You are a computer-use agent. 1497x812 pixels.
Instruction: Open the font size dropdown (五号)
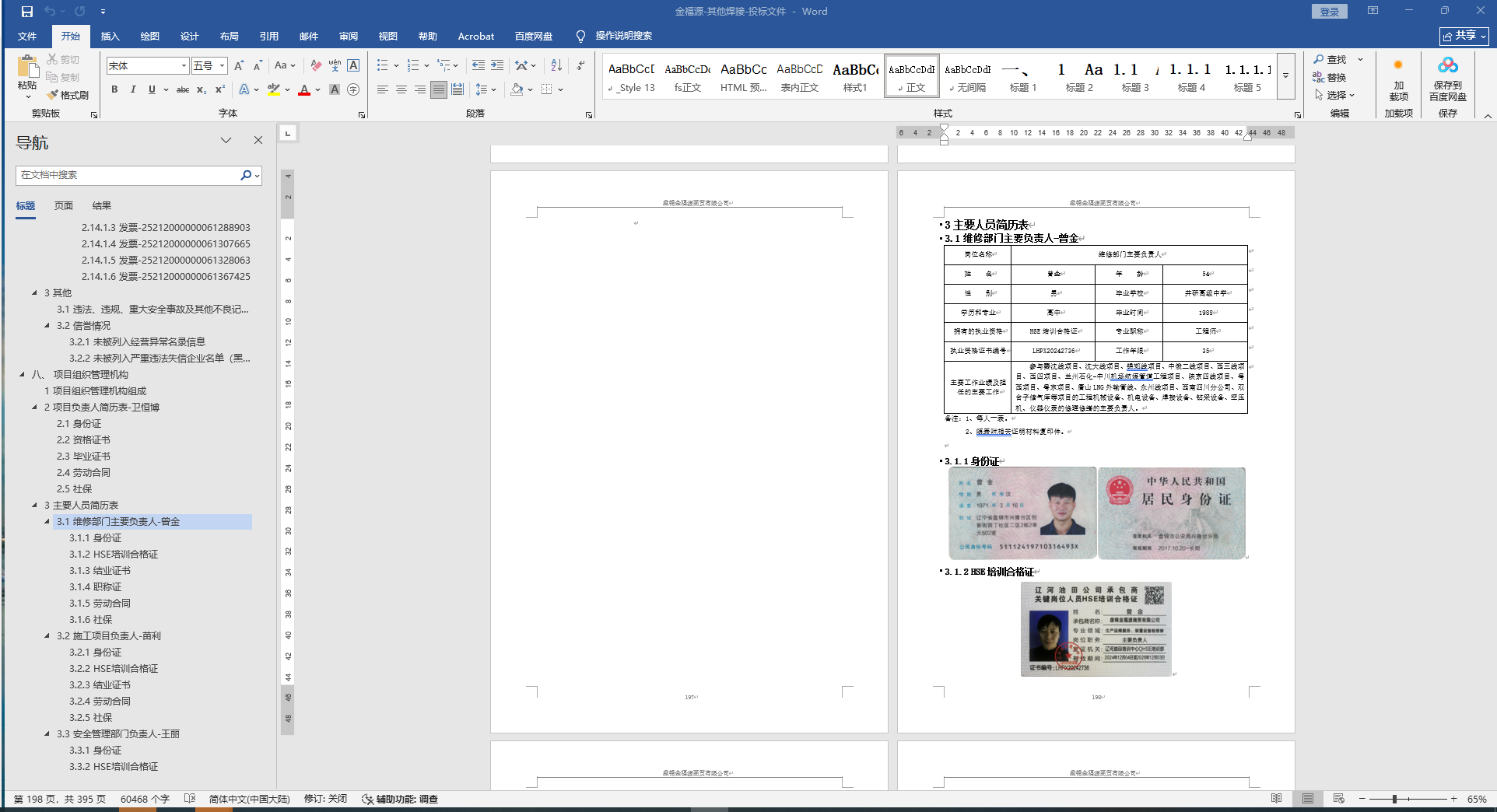pos(222,66)
